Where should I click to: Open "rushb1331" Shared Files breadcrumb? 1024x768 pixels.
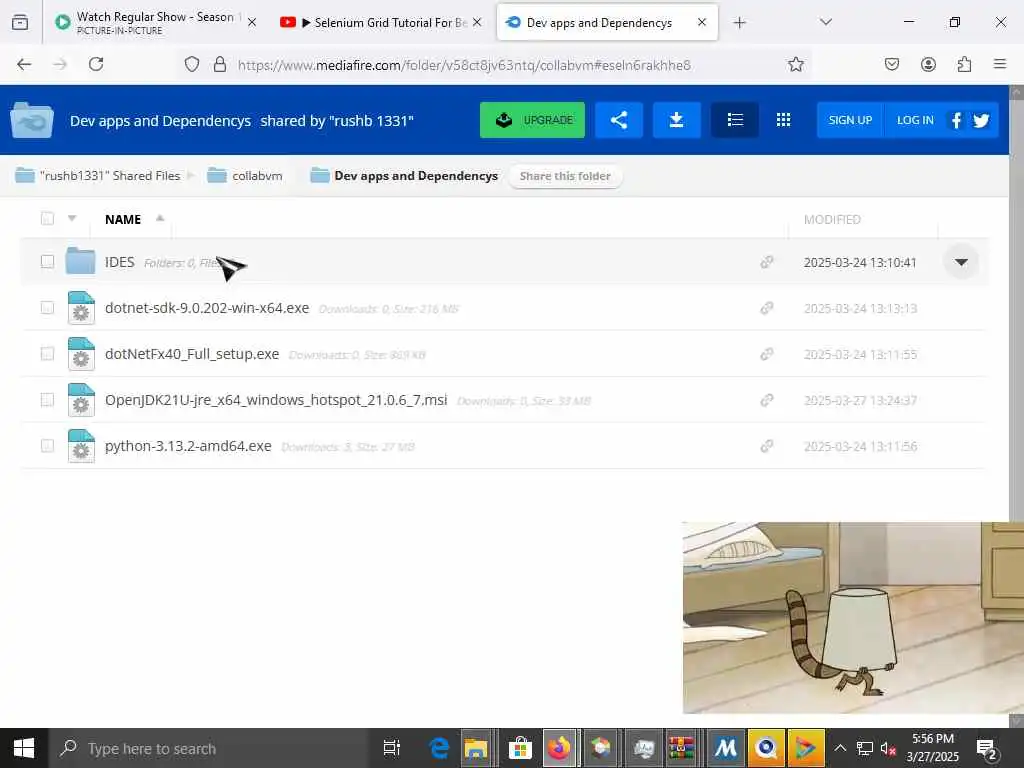(98, 176)
